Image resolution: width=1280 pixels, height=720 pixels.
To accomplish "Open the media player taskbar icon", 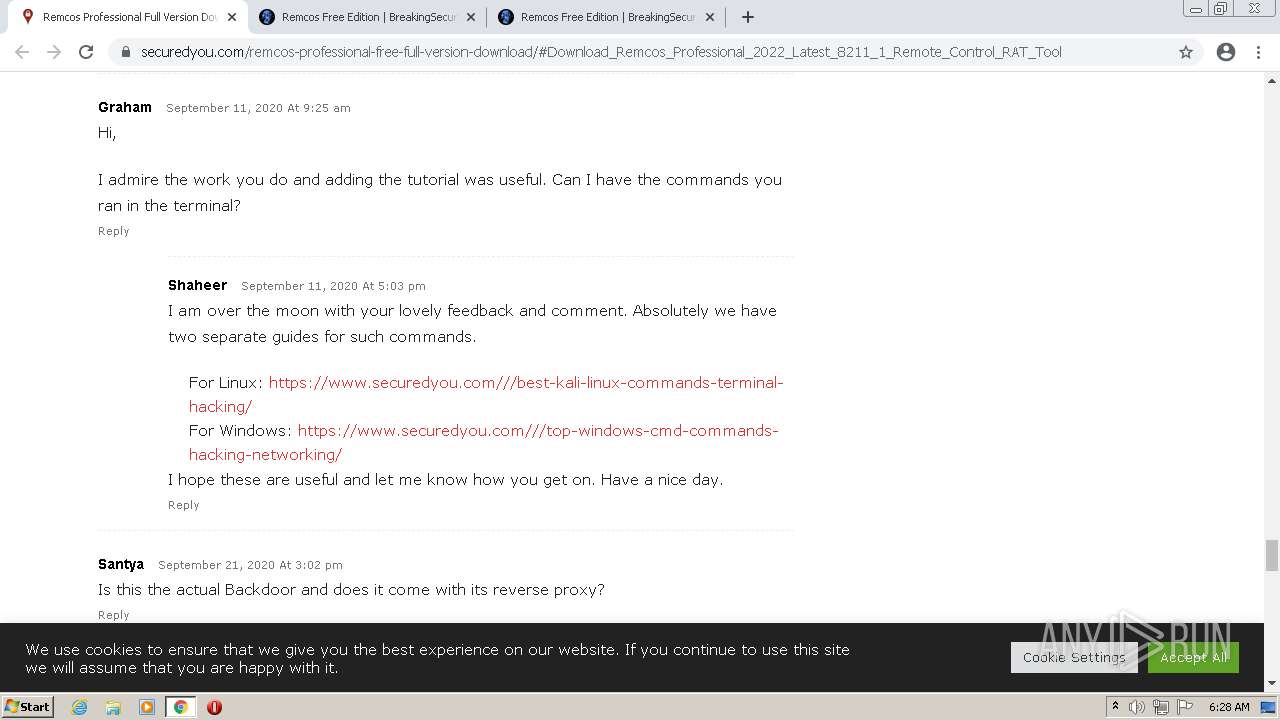I will coord(147,707).
